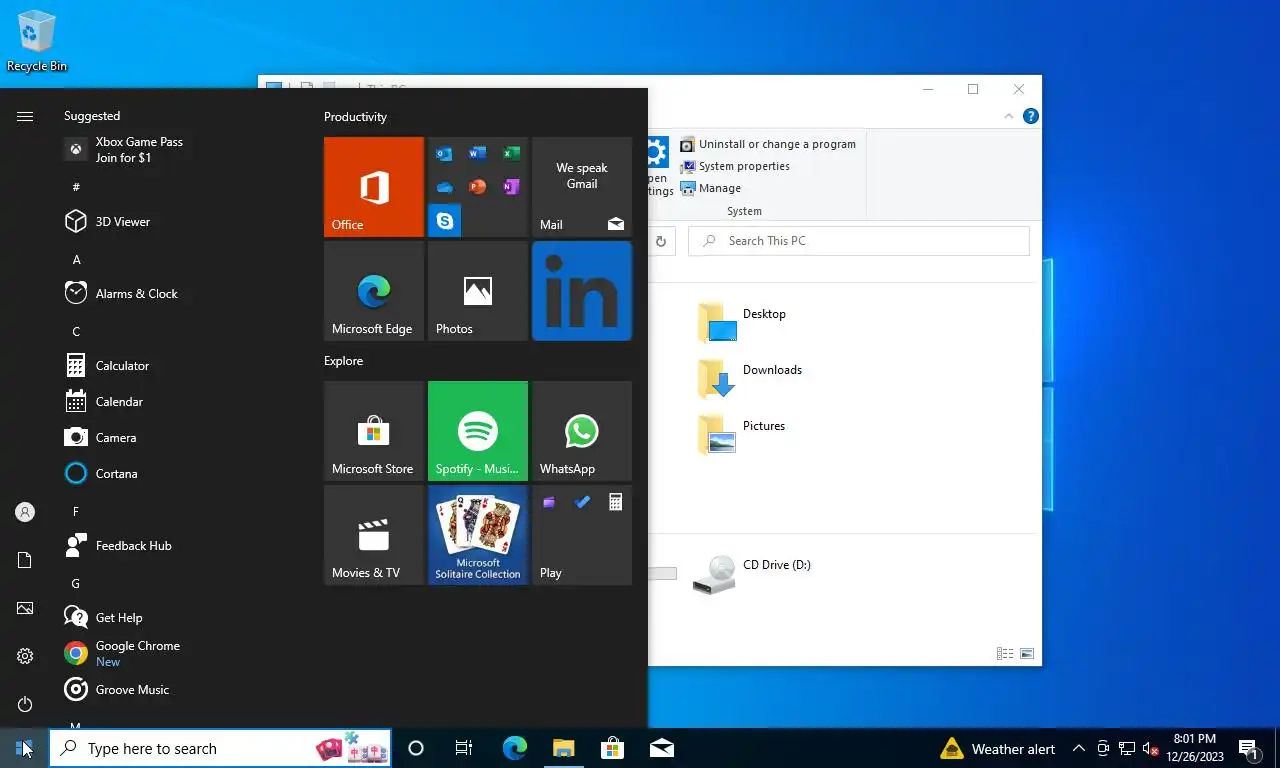Image resolution: width=1280 pixels, height=768 pixels.
Task: Open Settings gear in Start
Action: point(25,656)
